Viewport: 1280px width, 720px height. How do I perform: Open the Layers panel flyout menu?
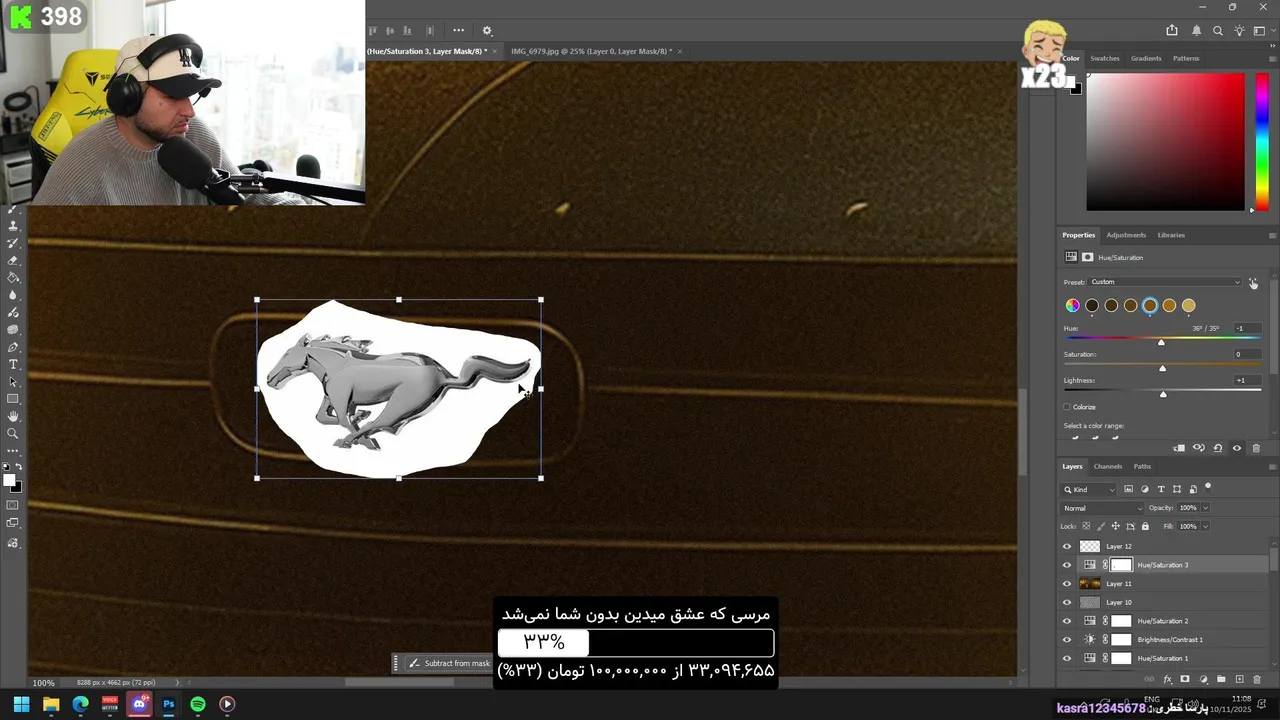pyautogui.click(x=1273, y=467)
